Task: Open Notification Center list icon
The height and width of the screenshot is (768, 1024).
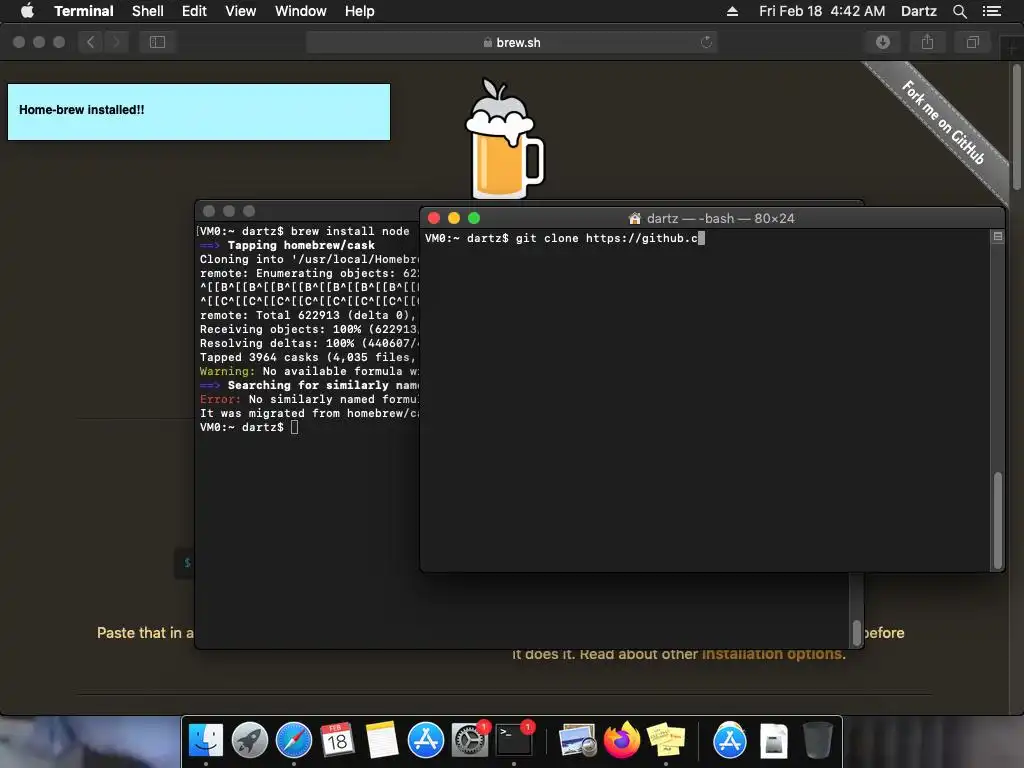Action: [x=991, y=11]
